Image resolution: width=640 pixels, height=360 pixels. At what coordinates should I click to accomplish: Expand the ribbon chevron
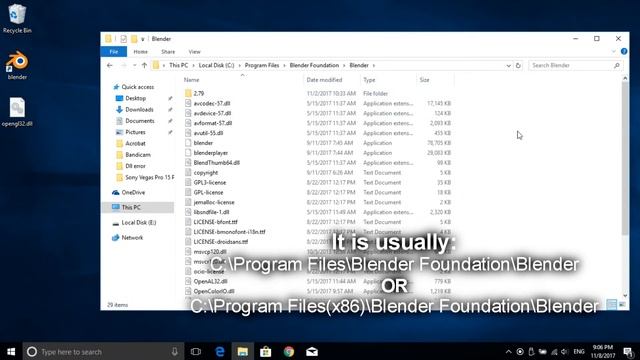pyautogui.click(x=613, y=51)
